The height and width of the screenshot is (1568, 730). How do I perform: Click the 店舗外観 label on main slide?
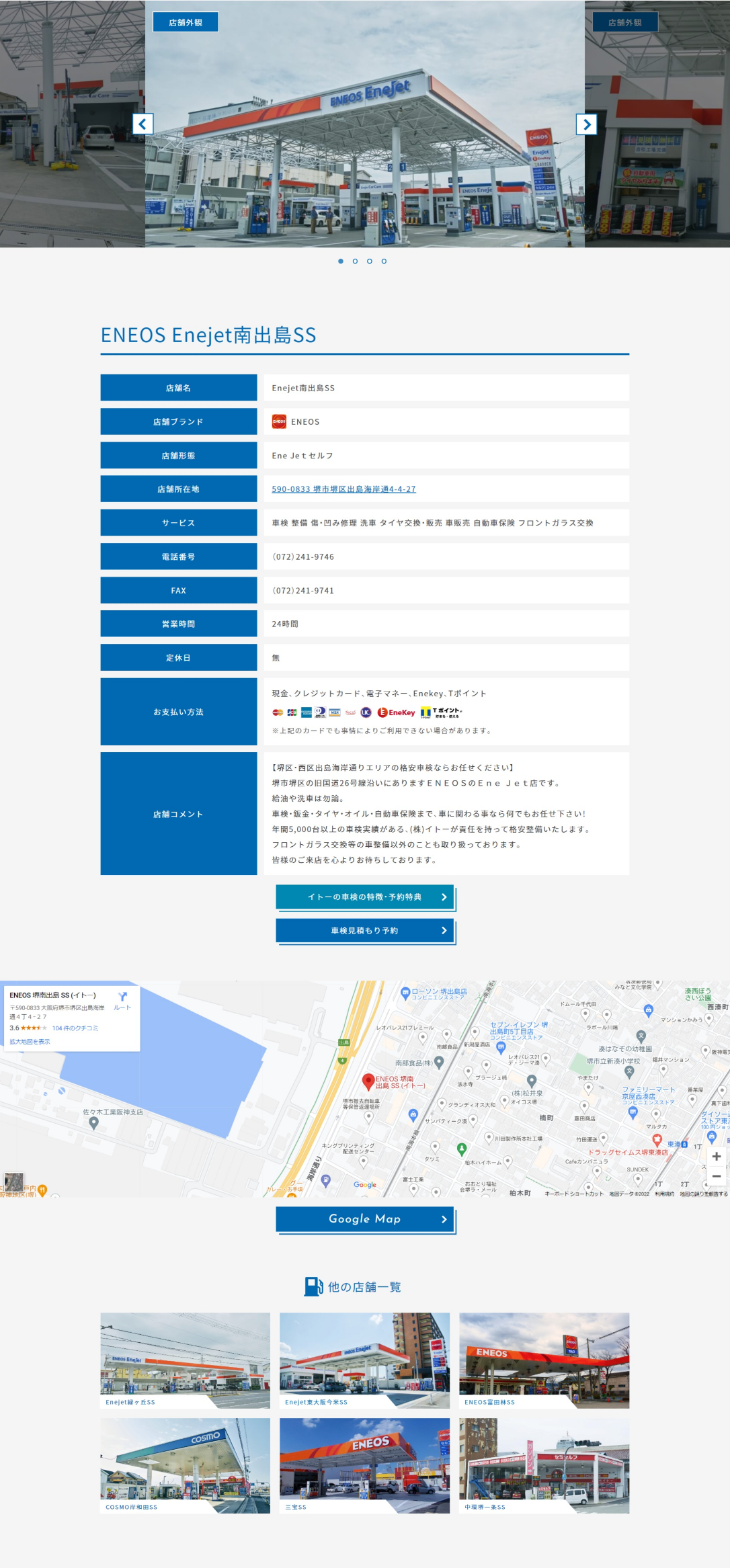186,22
